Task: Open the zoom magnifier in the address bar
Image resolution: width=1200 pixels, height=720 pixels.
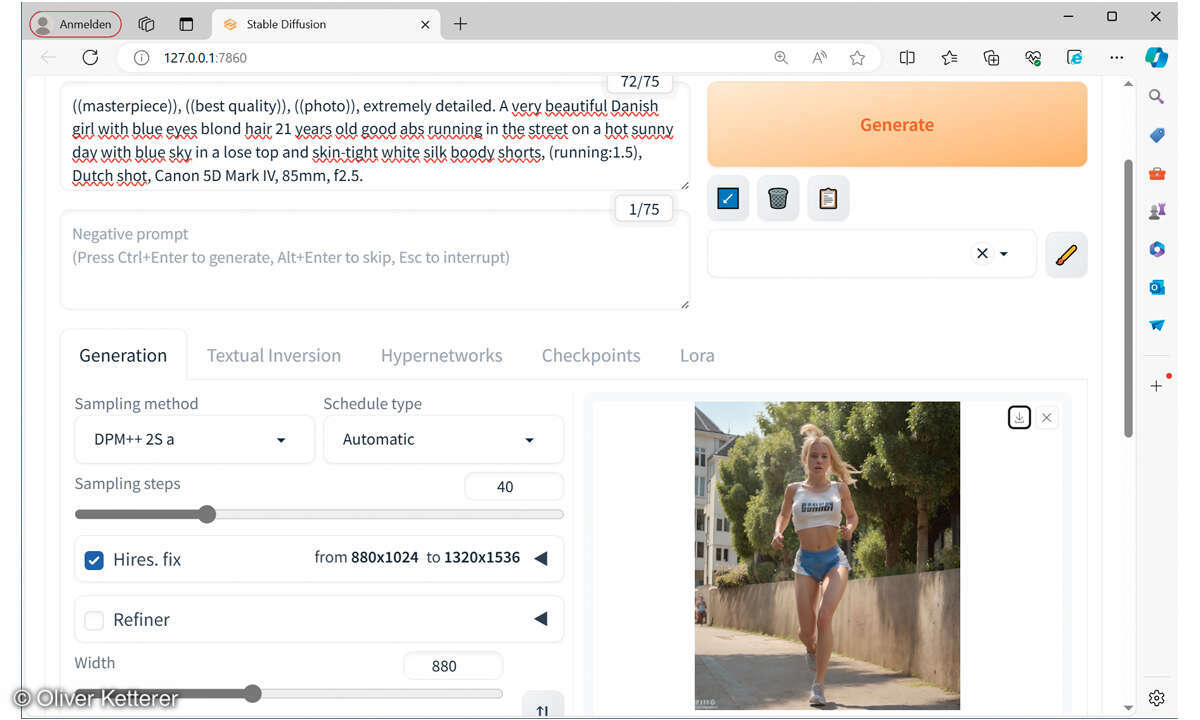Action: coord(781,58)
